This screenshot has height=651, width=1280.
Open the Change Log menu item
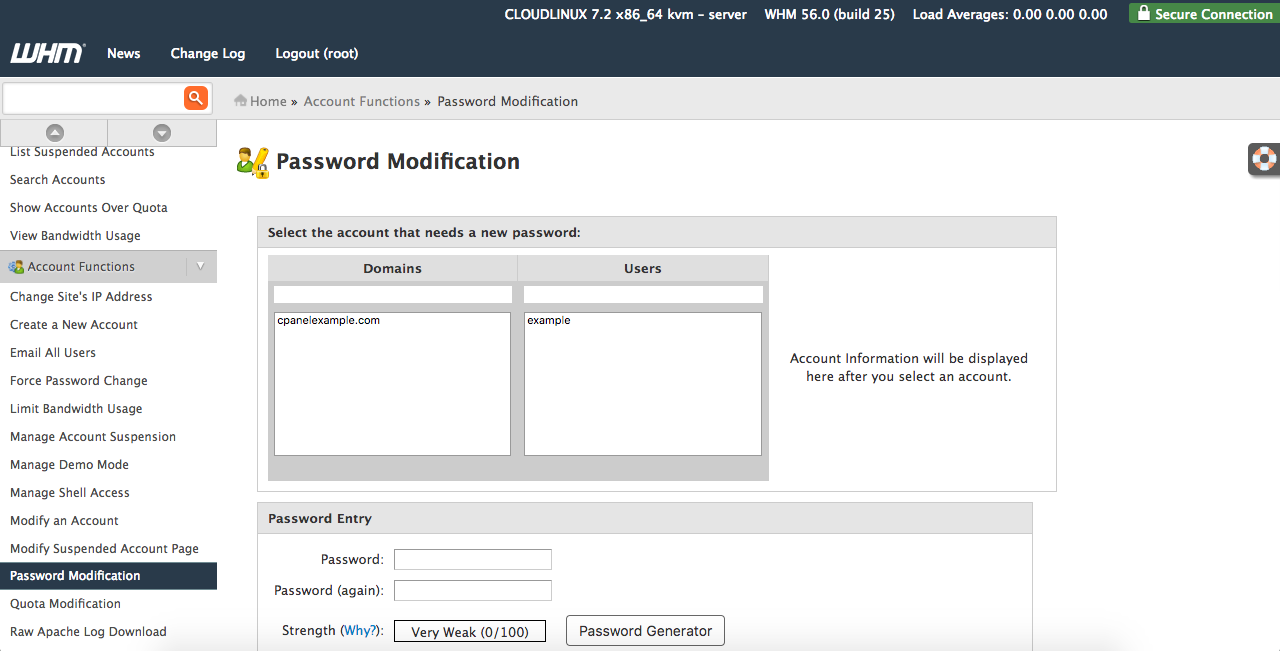click(x=207, y=53)
